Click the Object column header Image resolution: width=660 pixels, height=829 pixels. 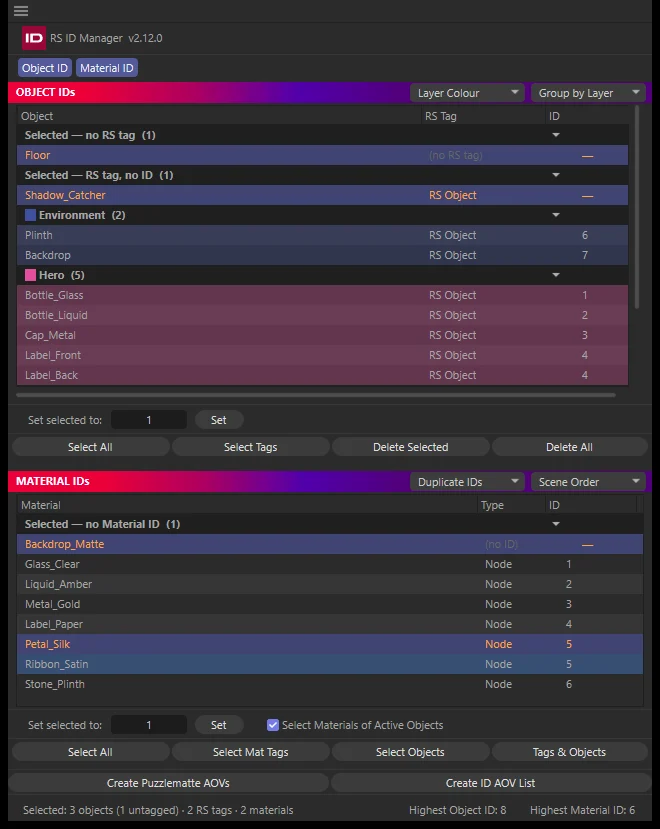point(219,116)
